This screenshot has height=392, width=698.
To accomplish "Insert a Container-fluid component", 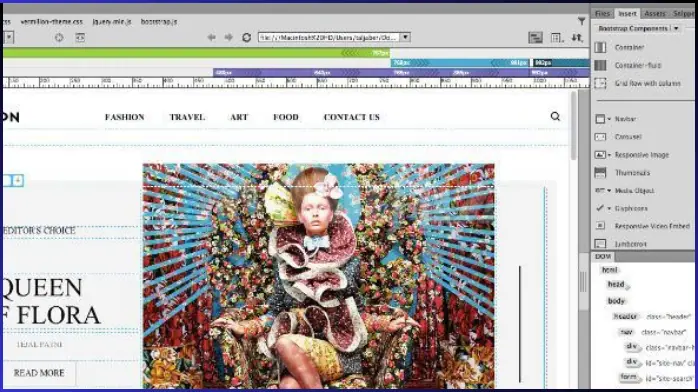I will (x=629, y=65).
